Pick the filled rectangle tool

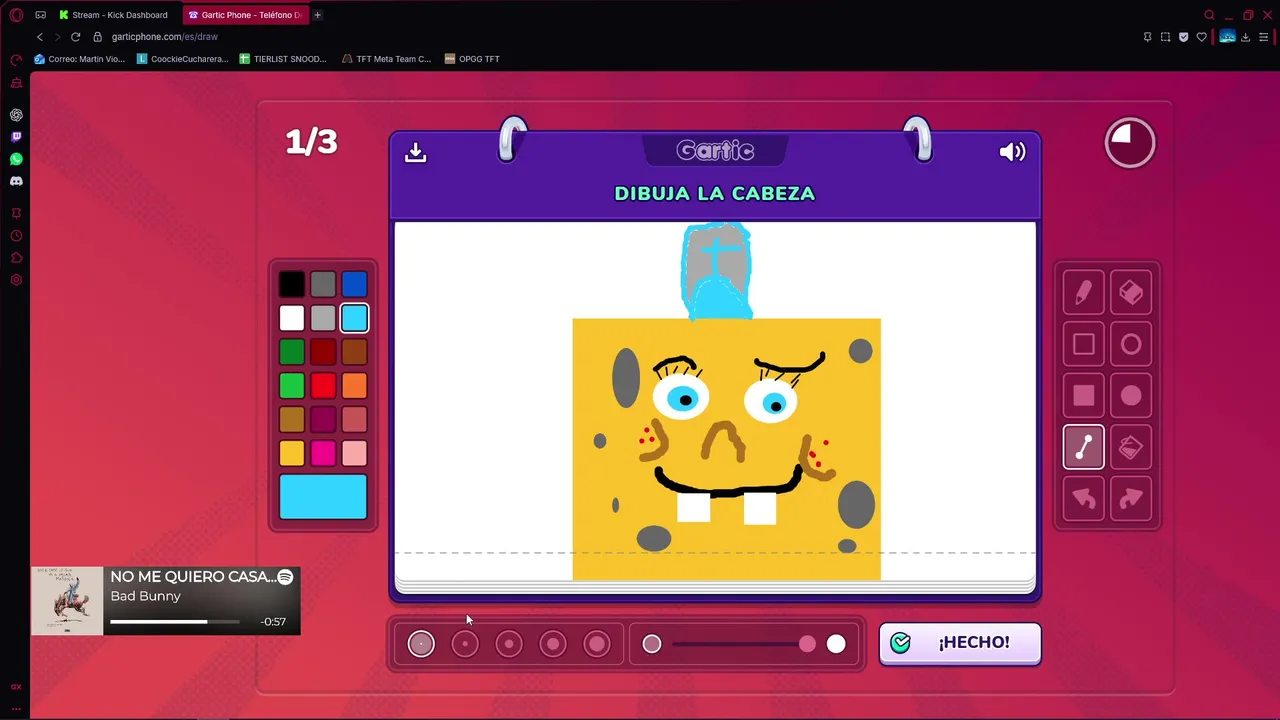coord(1084,396)
